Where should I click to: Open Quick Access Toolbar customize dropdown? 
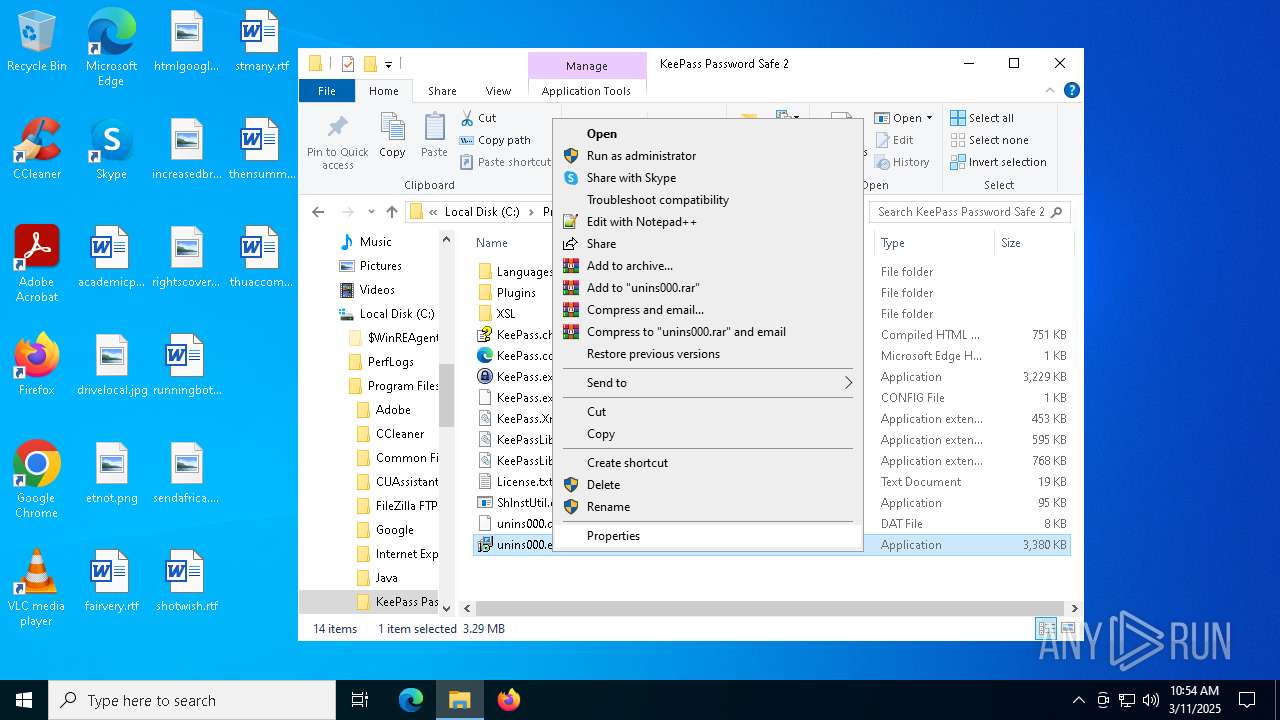tap(389, 64)
